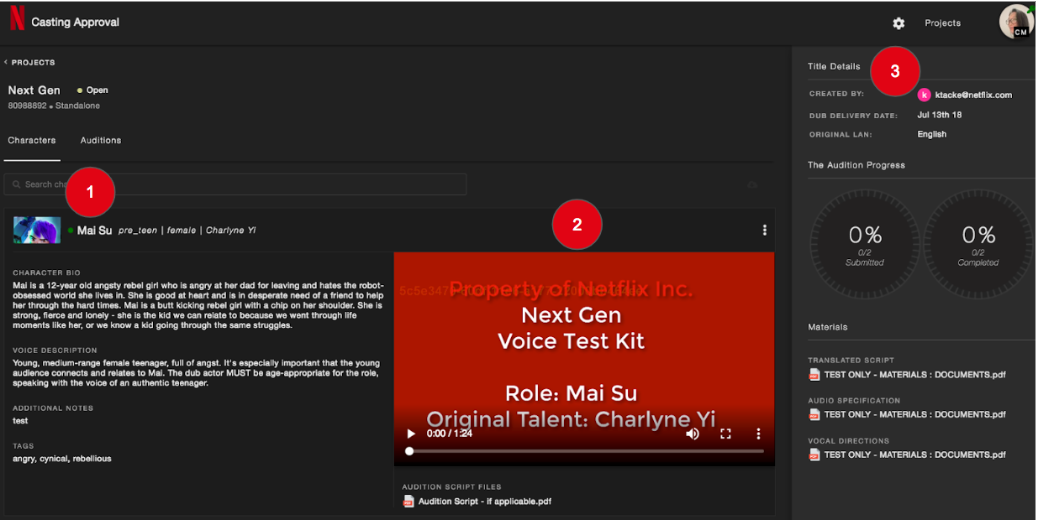Click the Mai Su character name
Image resolution: width=1037 pixels, height=520 pixels.
95,230
